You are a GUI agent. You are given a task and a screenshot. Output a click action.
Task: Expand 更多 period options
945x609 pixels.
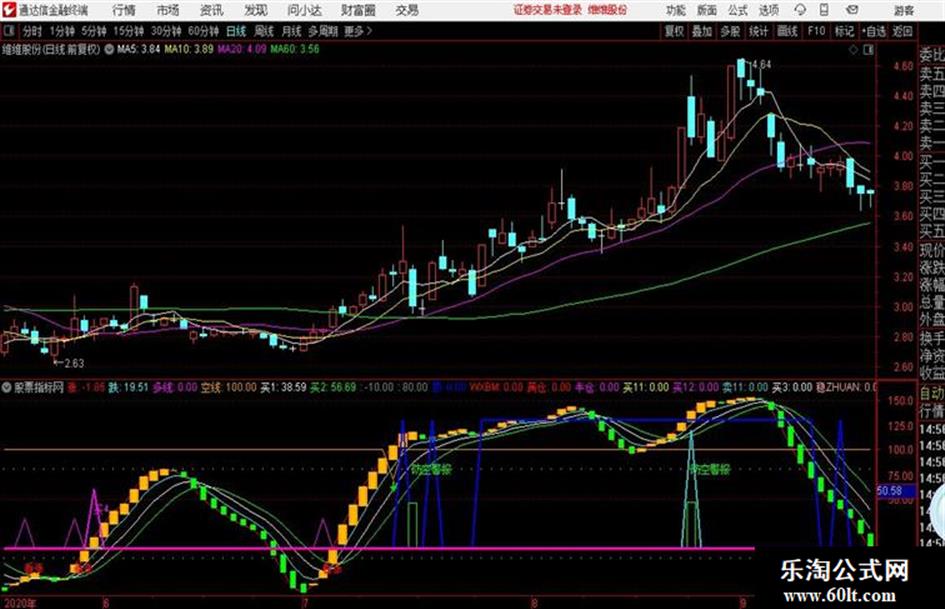(x=358, y=31)
